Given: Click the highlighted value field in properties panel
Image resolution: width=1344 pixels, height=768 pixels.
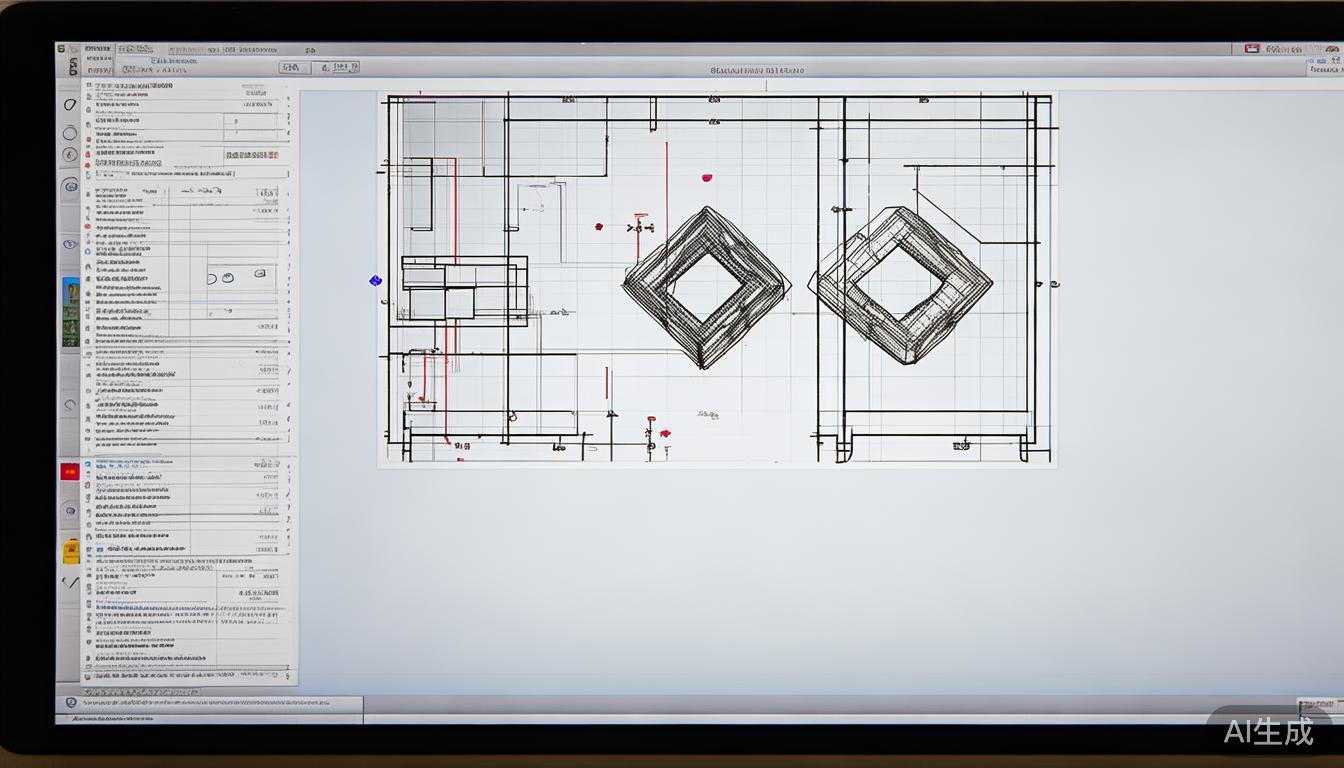Looking at the screenshot, I should pyautogui.click(x=251, y=156).
